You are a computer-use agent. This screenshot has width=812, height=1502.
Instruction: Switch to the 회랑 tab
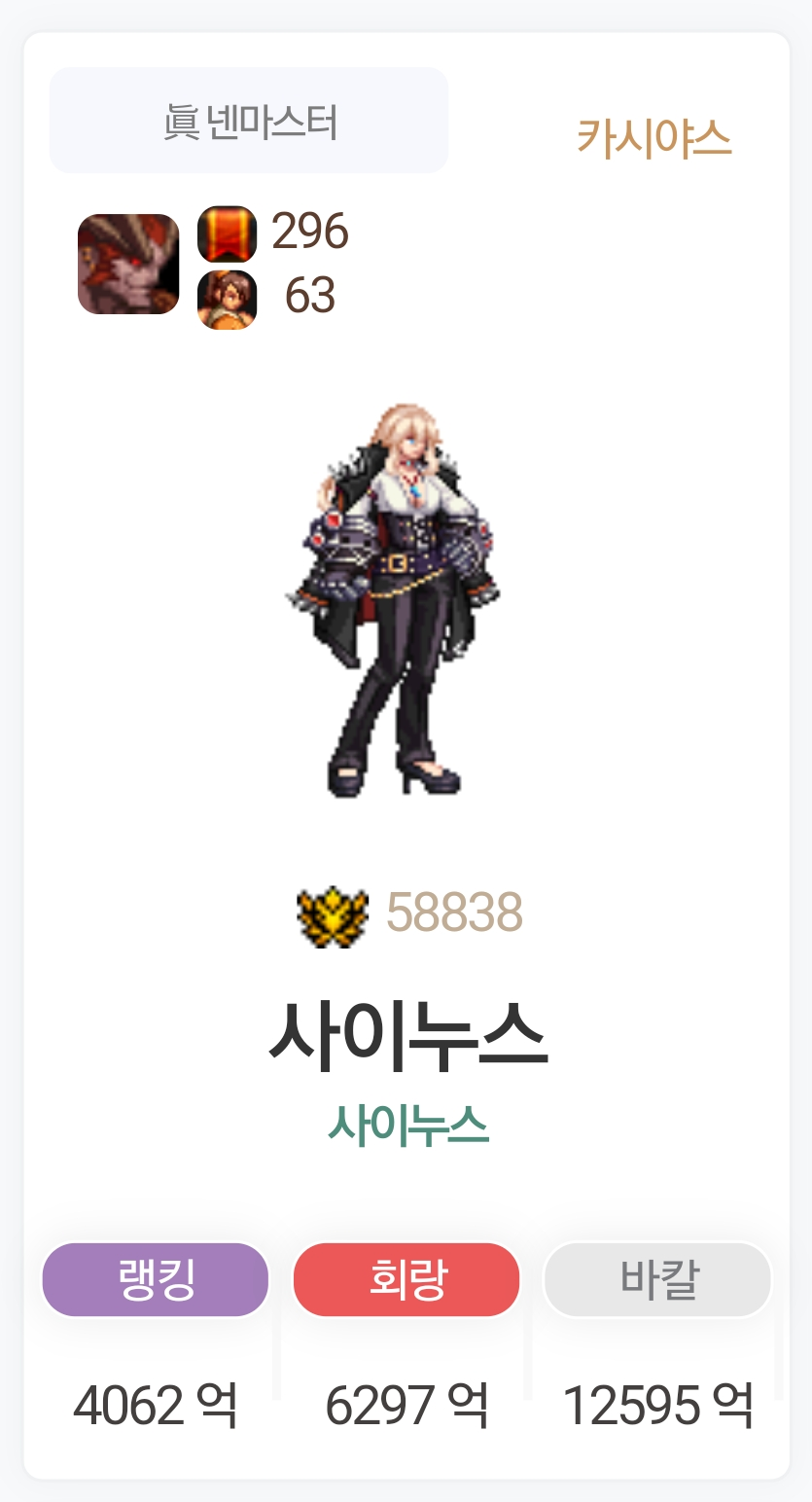(406, 1279)
